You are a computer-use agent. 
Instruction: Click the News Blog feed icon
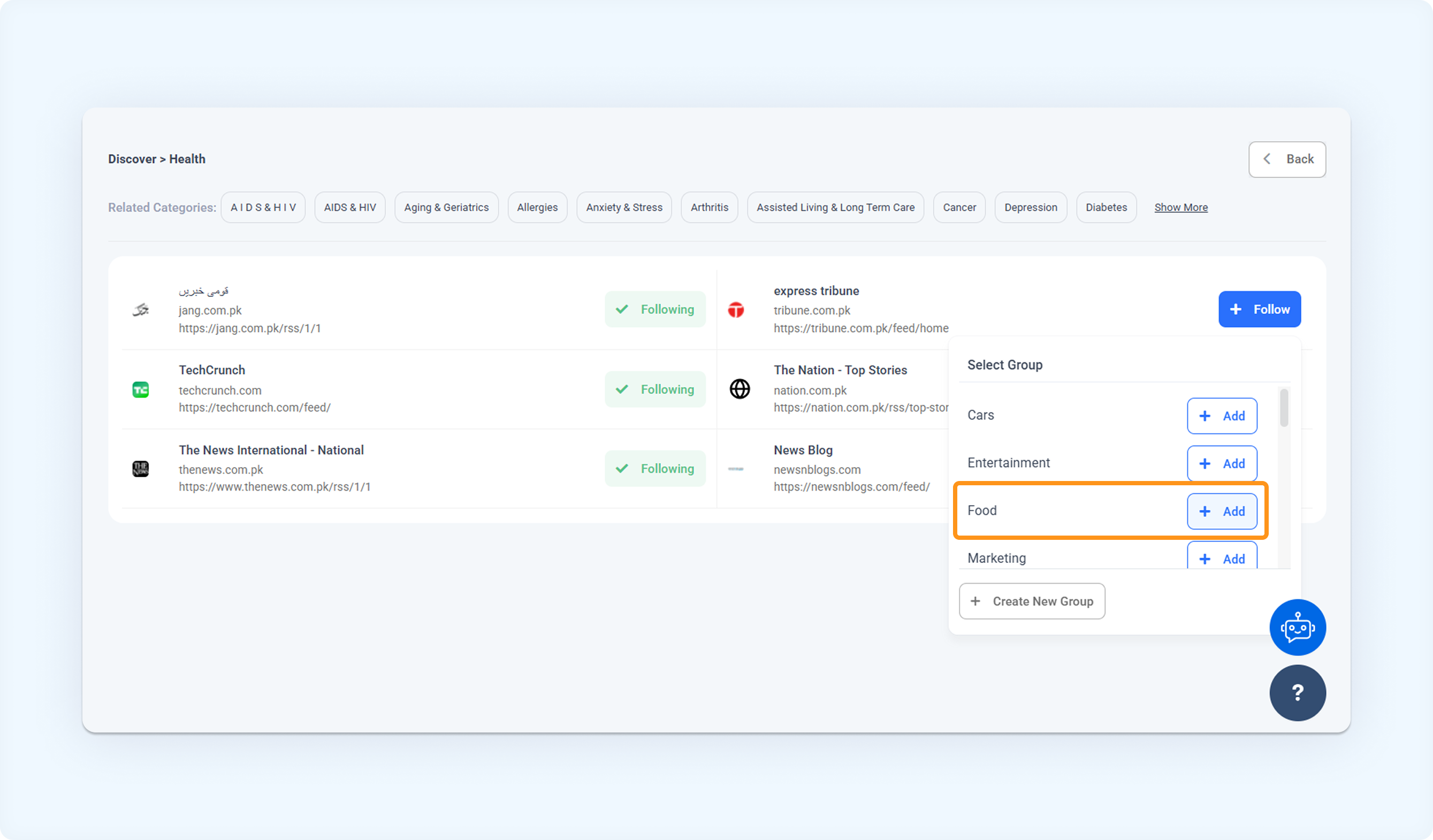pos(736,469)
